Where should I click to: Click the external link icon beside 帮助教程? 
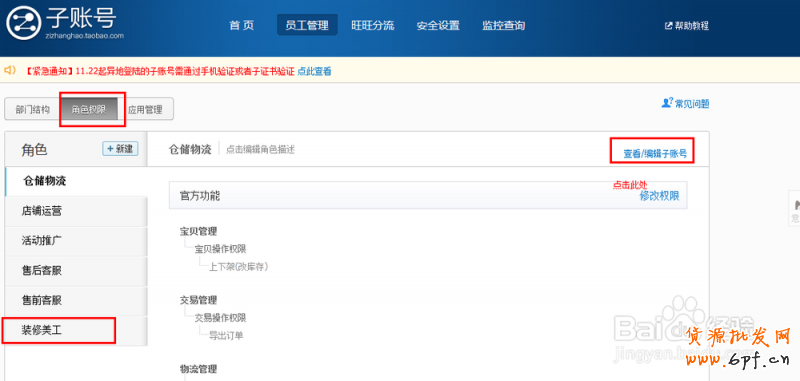point(668,26)
